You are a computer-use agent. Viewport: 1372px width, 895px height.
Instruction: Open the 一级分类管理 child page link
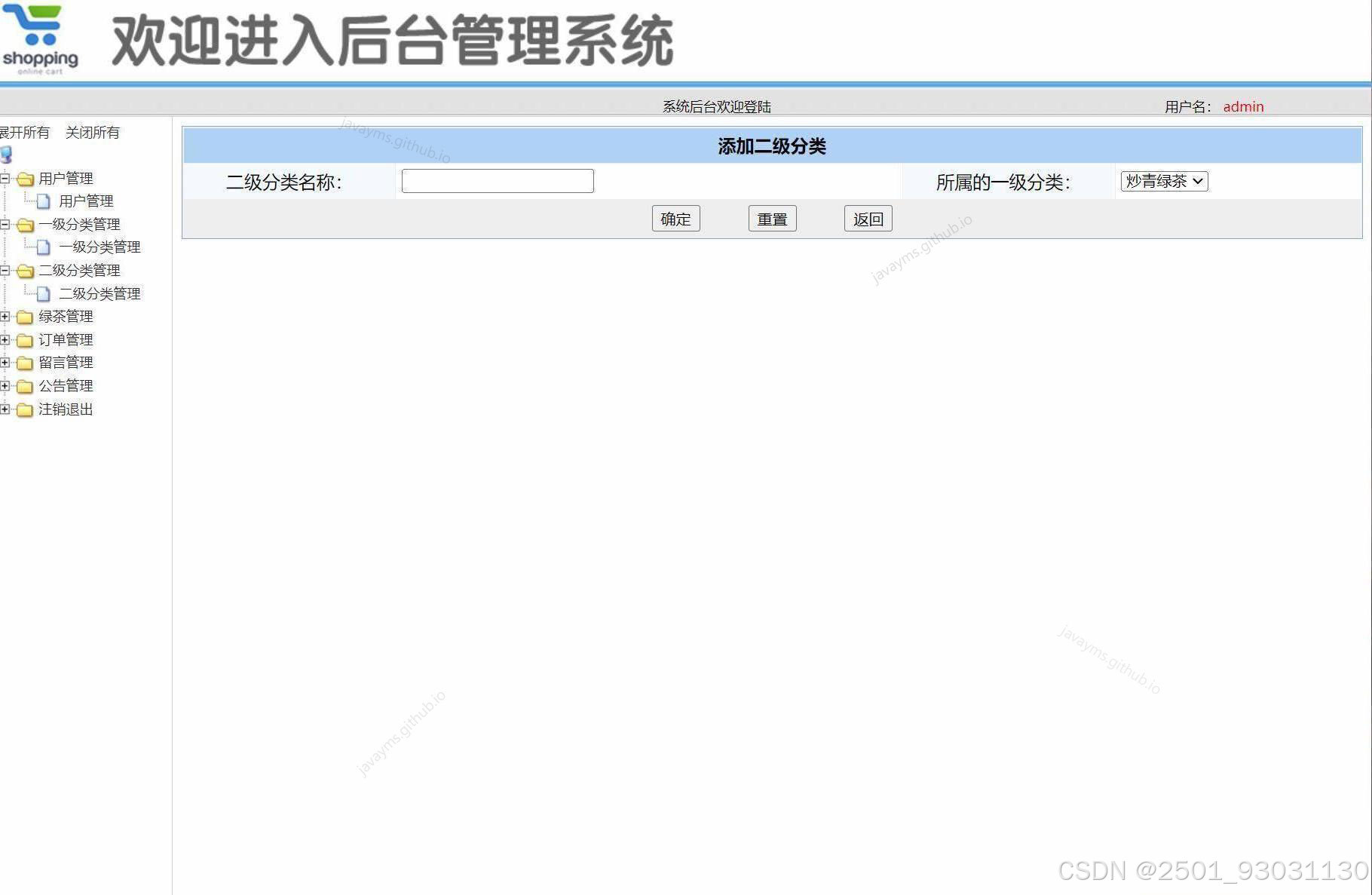coord(100,247)
